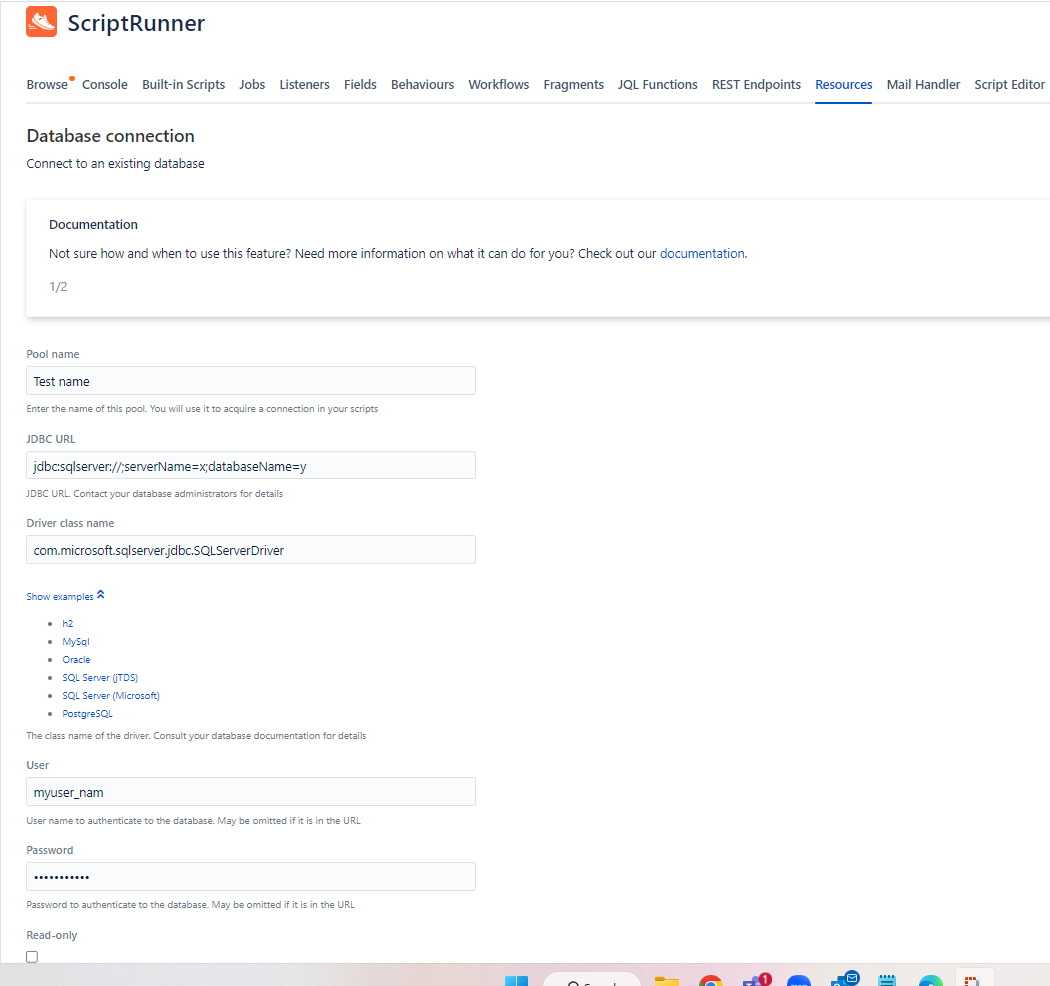This screenshot has width=1050, height=986.
Task: Open Google Chrome from the taskbar
Action: click(710, 981)
